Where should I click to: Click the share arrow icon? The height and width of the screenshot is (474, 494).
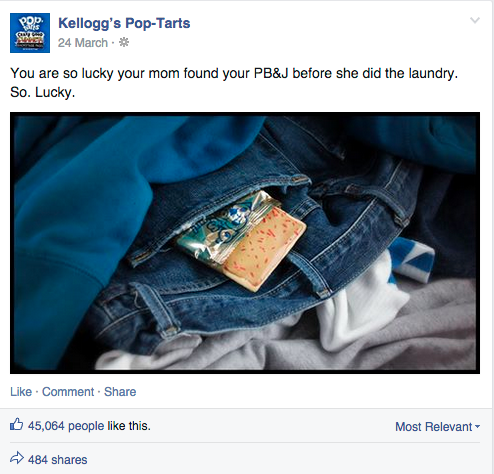pyautogui.click(x=17, y=458)
